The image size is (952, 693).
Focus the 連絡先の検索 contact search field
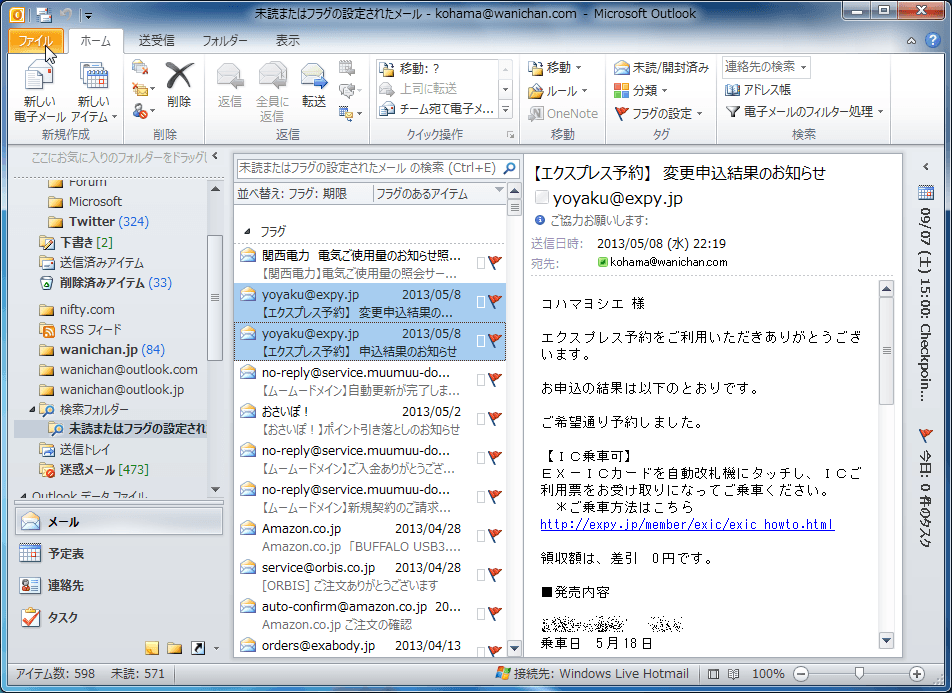(766, 67)
